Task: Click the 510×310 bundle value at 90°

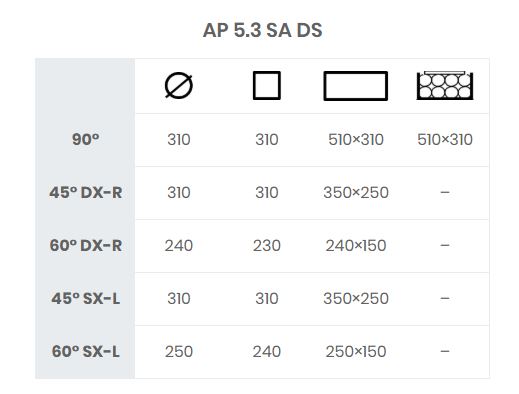Action: pyautogui.click(x=445, y=139)
